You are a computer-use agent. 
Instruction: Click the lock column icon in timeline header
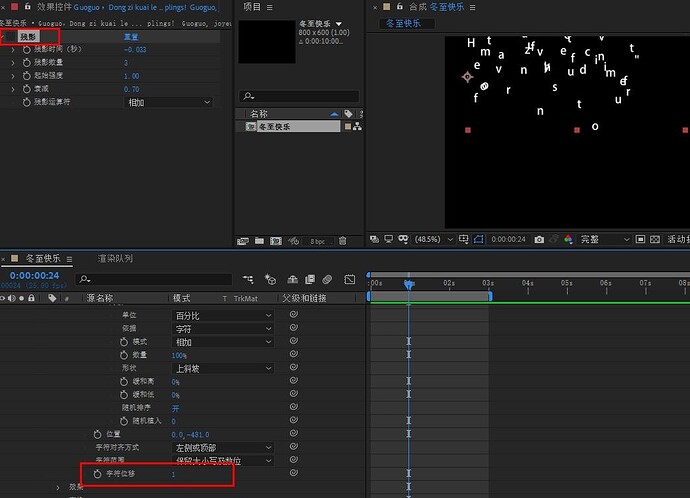pyautogui.click(x=31, y=298)
